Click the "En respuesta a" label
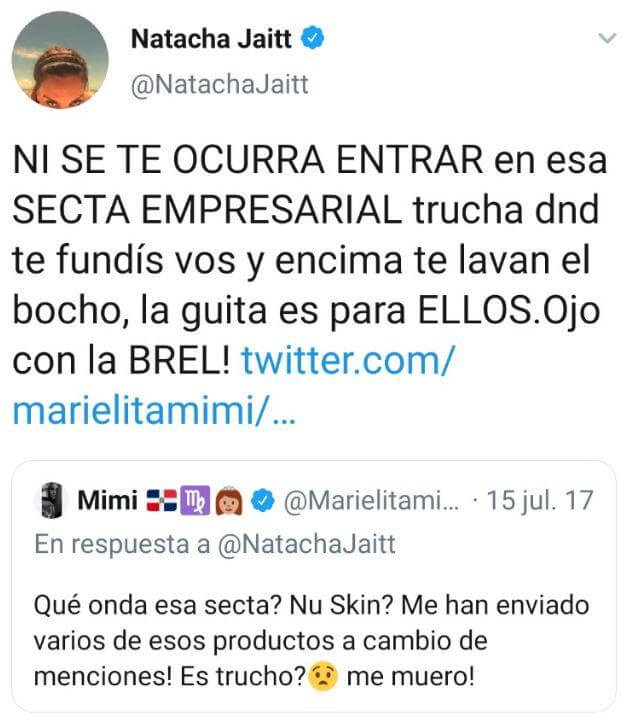Screen dimensions: 627x723 coord(122,545)
